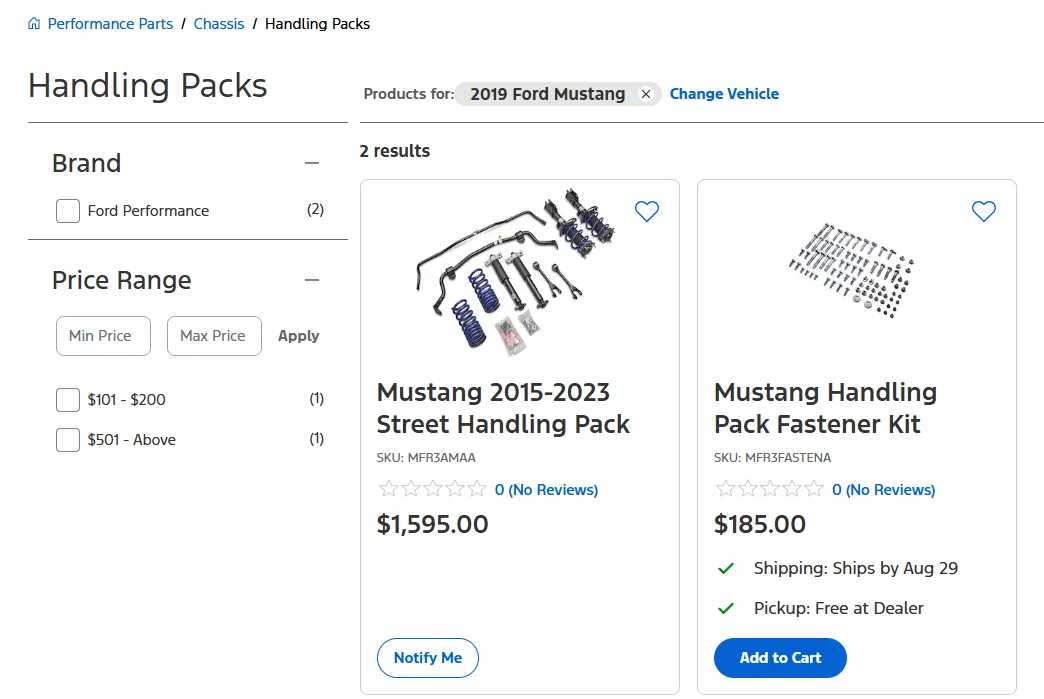Apply the entered price range
This screenshot has width=1044, height=699.
[298, 336]
